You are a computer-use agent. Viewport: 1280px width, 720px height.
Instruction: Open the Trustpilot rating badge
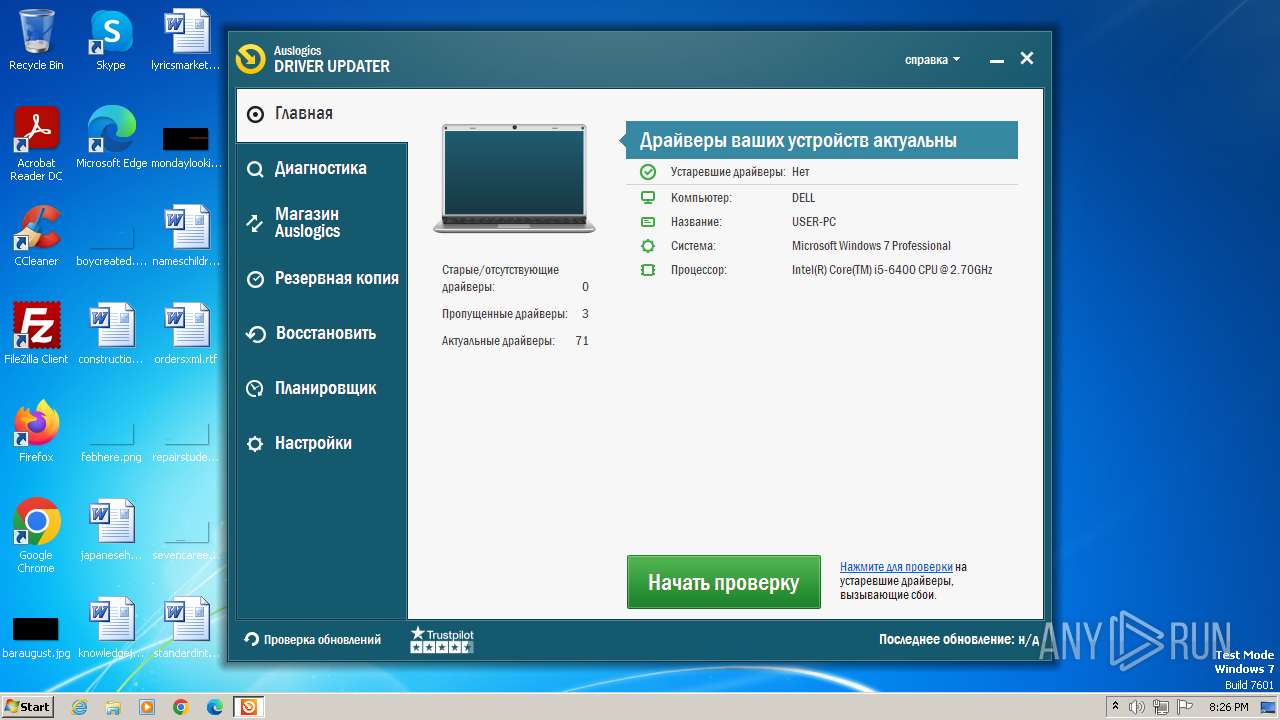tap(441, 640)
